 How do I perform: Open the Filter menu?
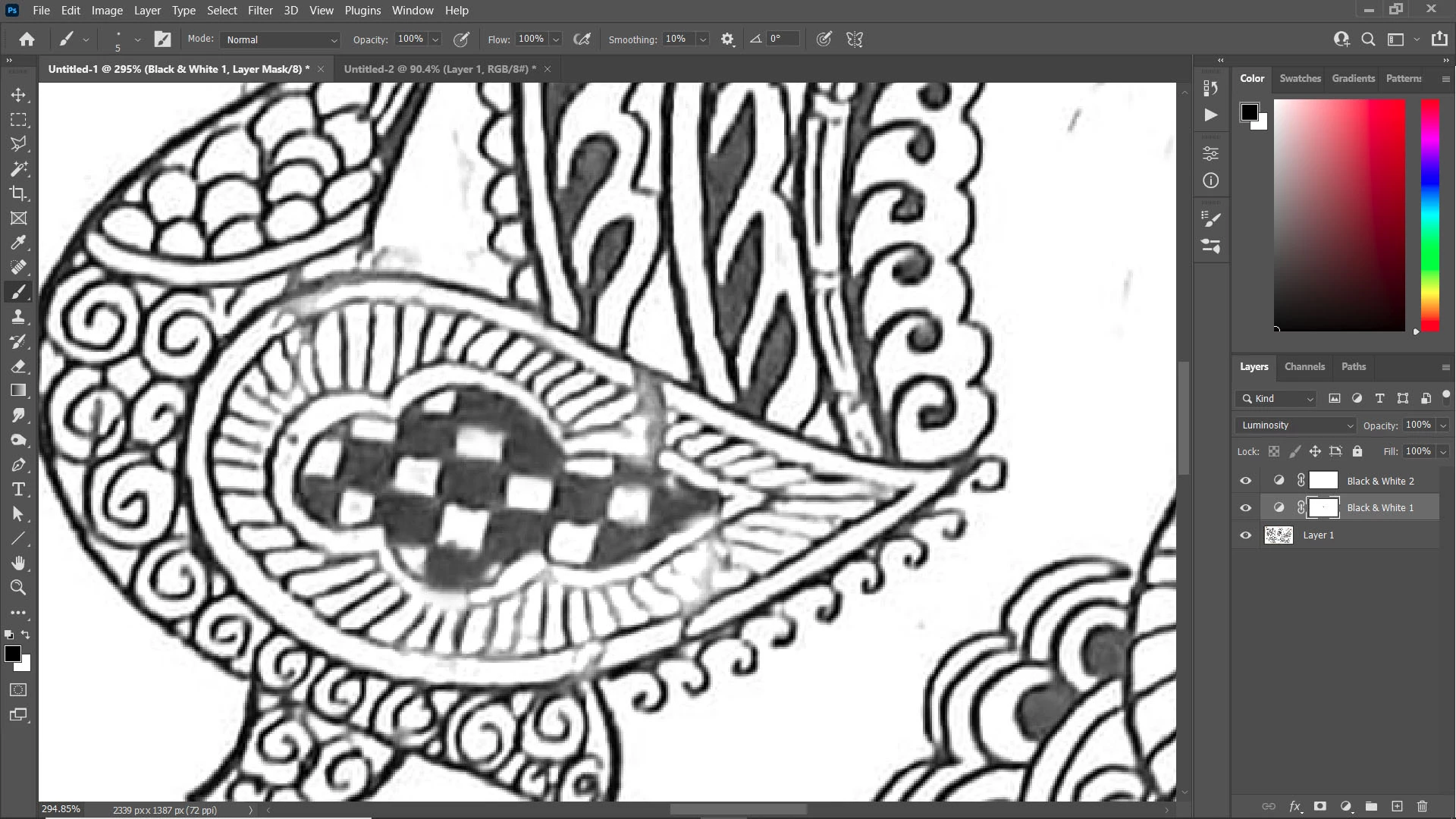tap(259, 11)
